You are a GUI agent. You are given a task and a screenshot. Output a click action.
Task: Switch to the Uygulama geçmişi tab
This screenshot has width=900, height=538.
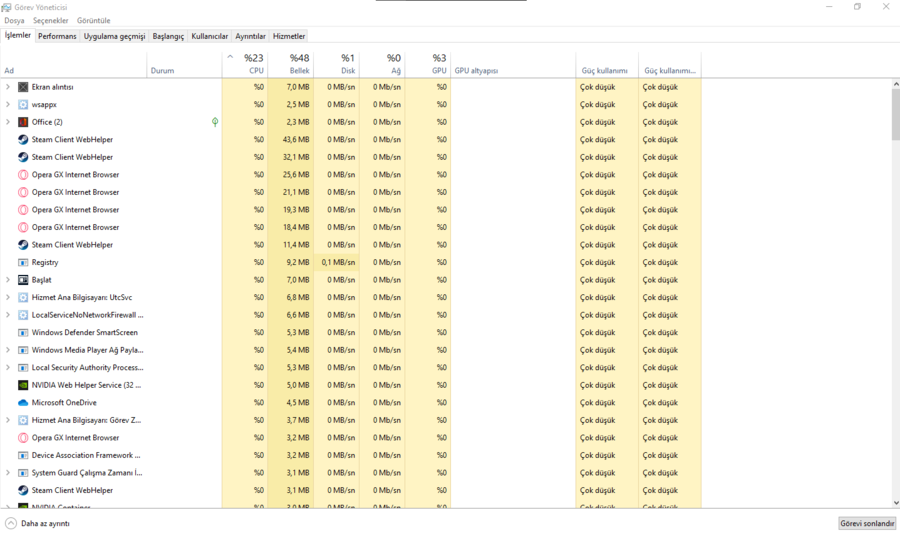pos(114,36)
